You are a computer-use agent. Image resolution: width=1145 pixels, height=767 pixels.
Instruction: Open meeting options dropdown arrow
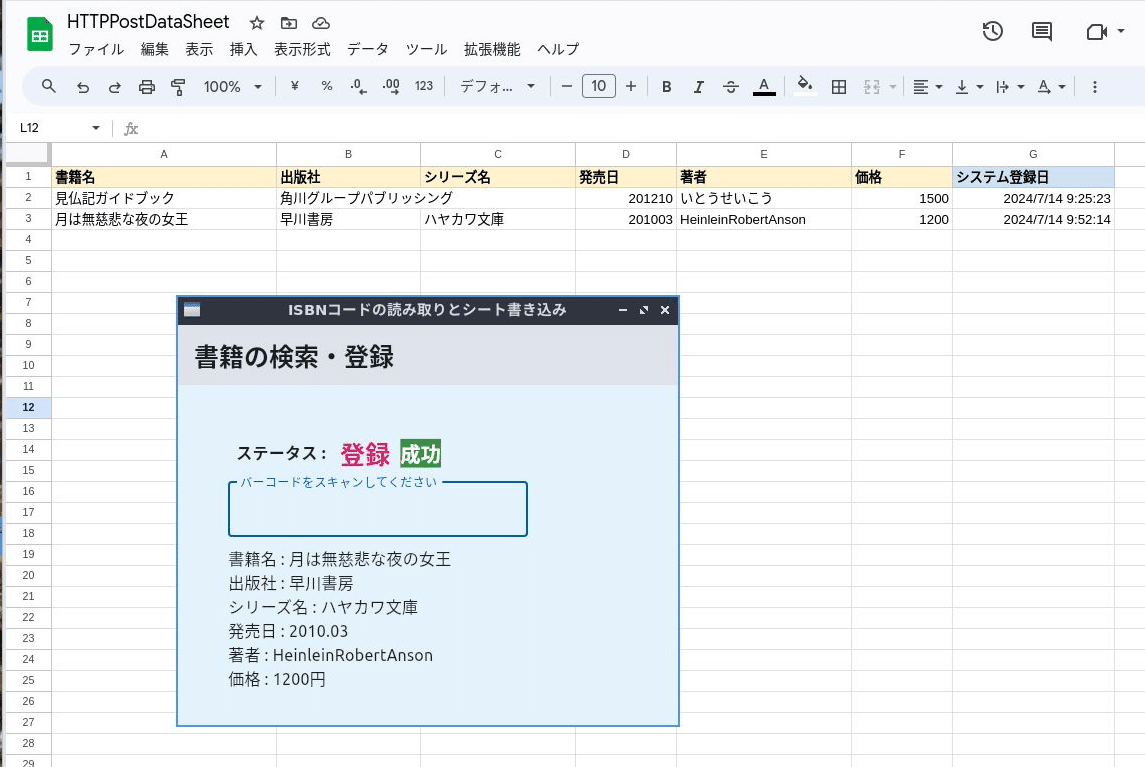[1121, 31]
